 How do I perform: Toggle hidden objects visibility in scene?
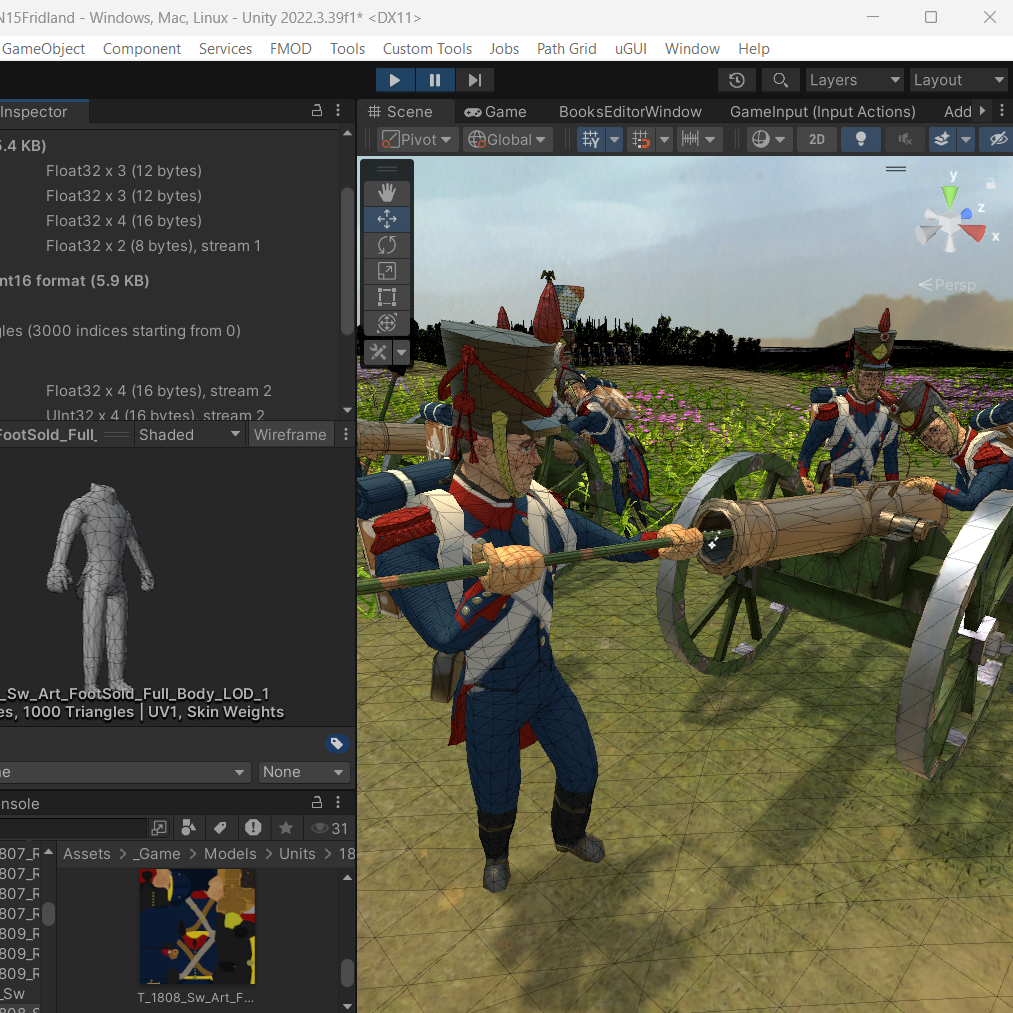(997, 140)
